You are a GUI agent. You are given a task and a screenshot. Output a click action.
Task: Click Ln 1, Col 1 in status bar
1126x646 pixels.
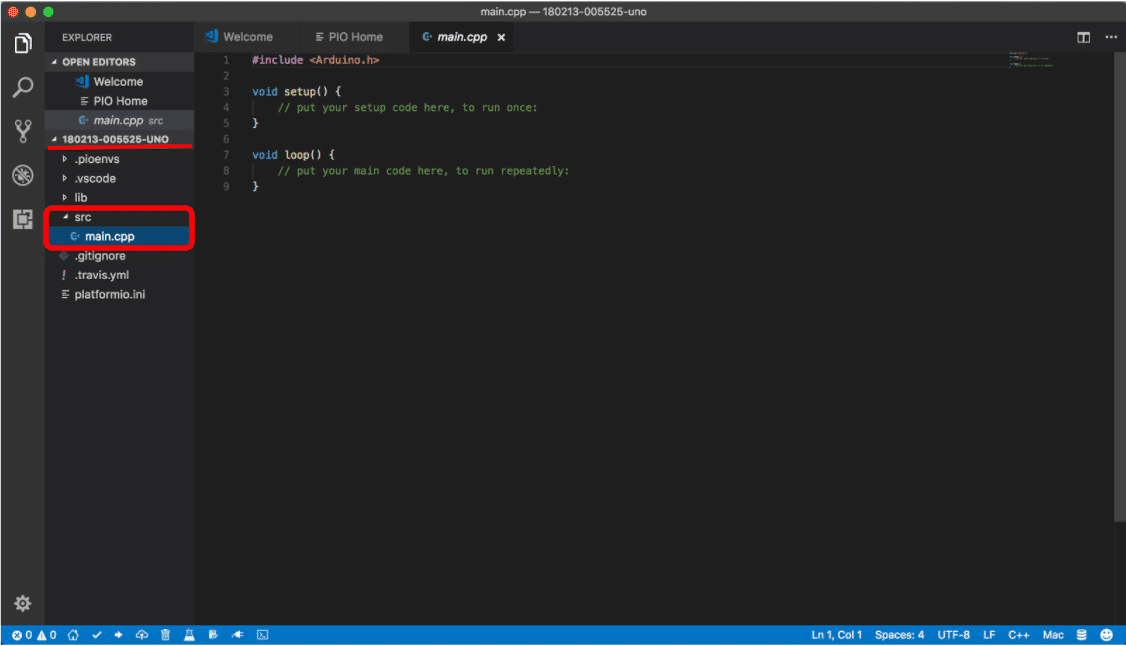837,635
